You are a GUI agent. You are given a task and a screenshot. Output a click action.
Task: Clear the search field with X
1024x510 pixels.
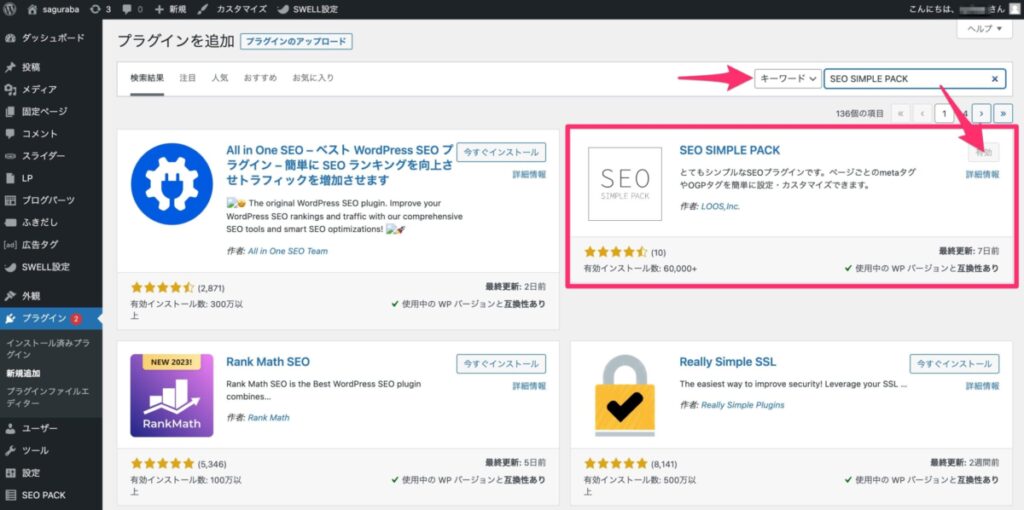(995, 79)
